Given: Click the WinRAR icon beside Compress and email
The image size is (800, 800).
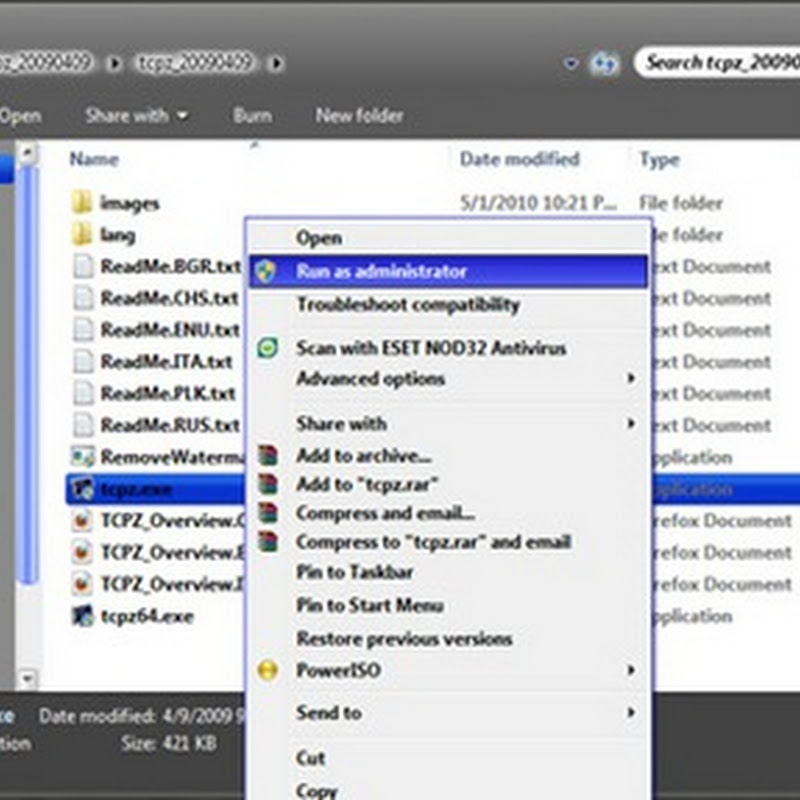Looking at the screenshot, I should pyautogui.click(x=268, y=513).
